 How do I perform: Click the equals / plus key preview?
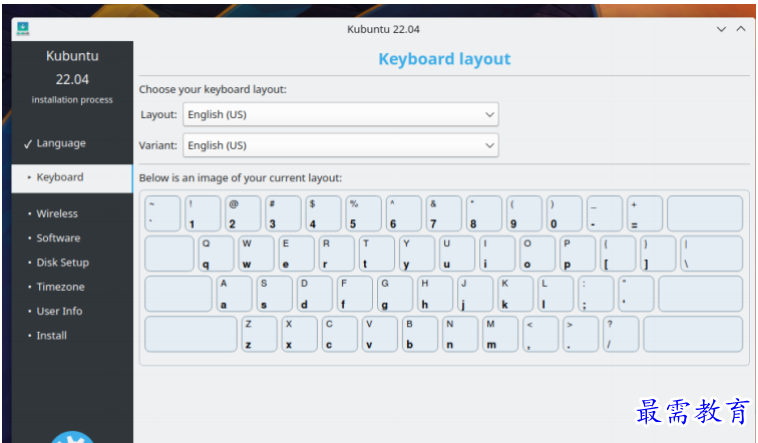tap(644, 213)
